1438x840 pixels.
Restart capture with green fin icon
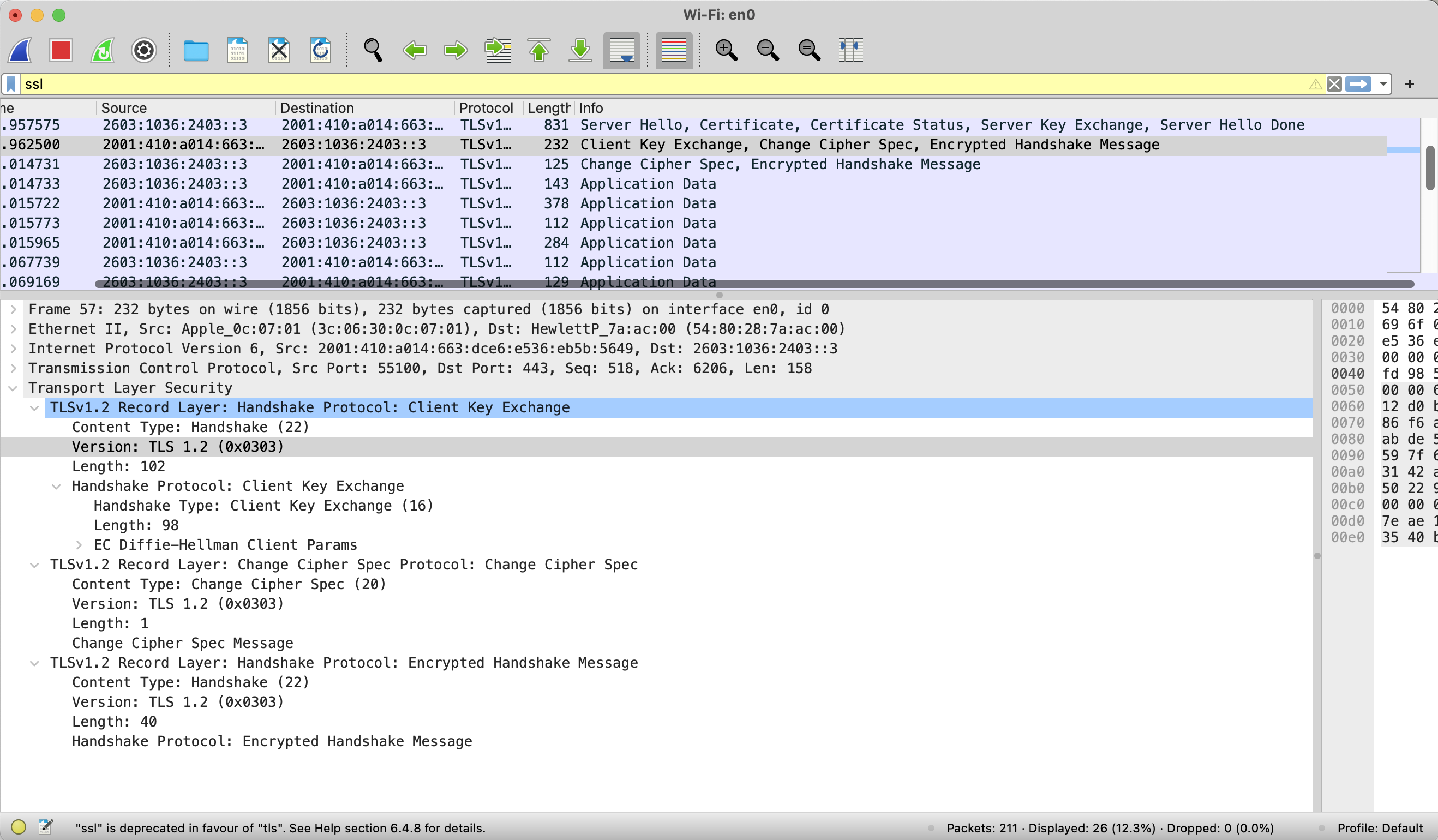click(103, 50)
